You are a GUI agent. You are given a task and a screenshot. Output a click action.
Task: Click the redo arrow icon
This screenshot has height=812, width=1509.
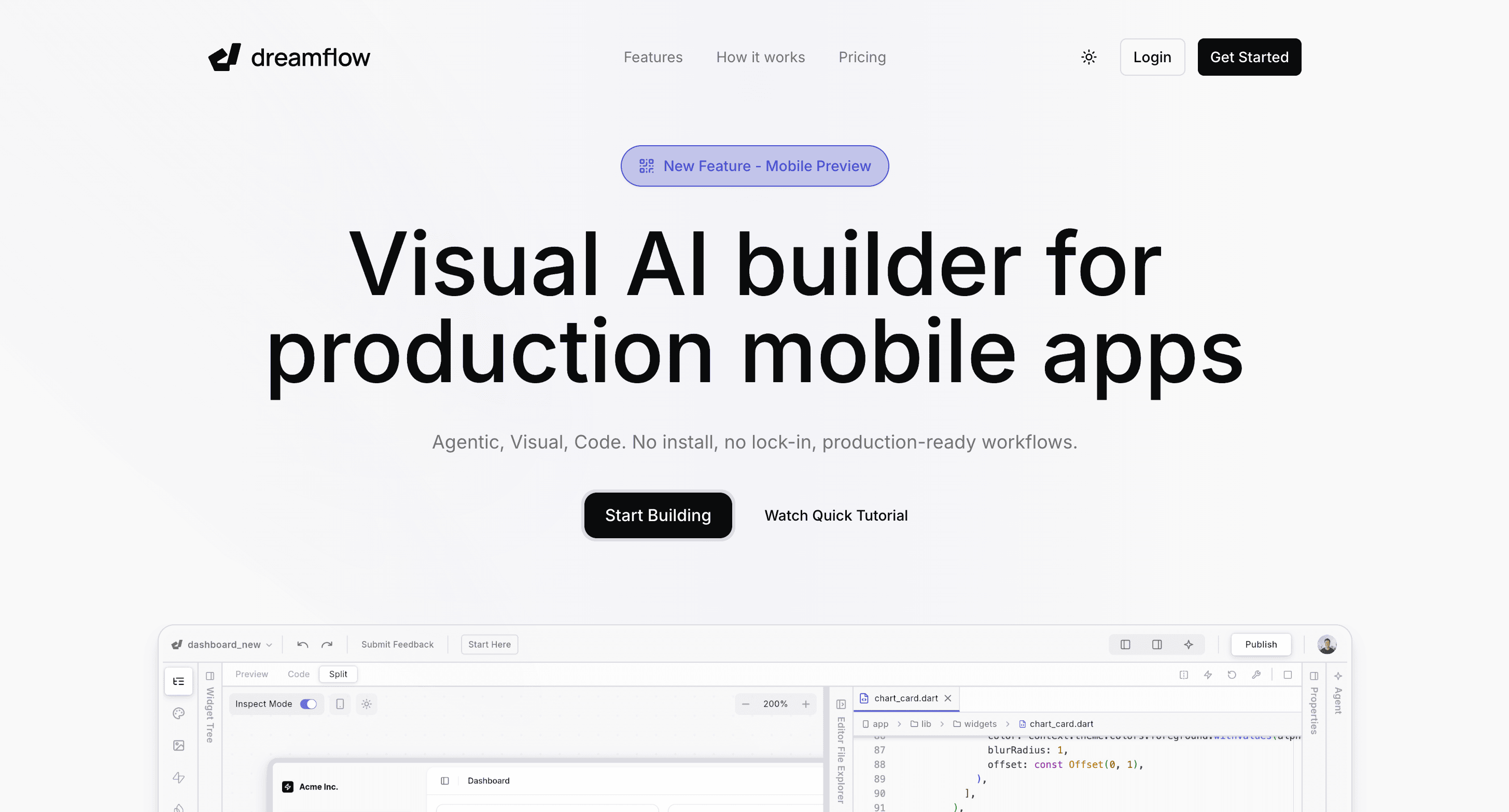[327, 645]
